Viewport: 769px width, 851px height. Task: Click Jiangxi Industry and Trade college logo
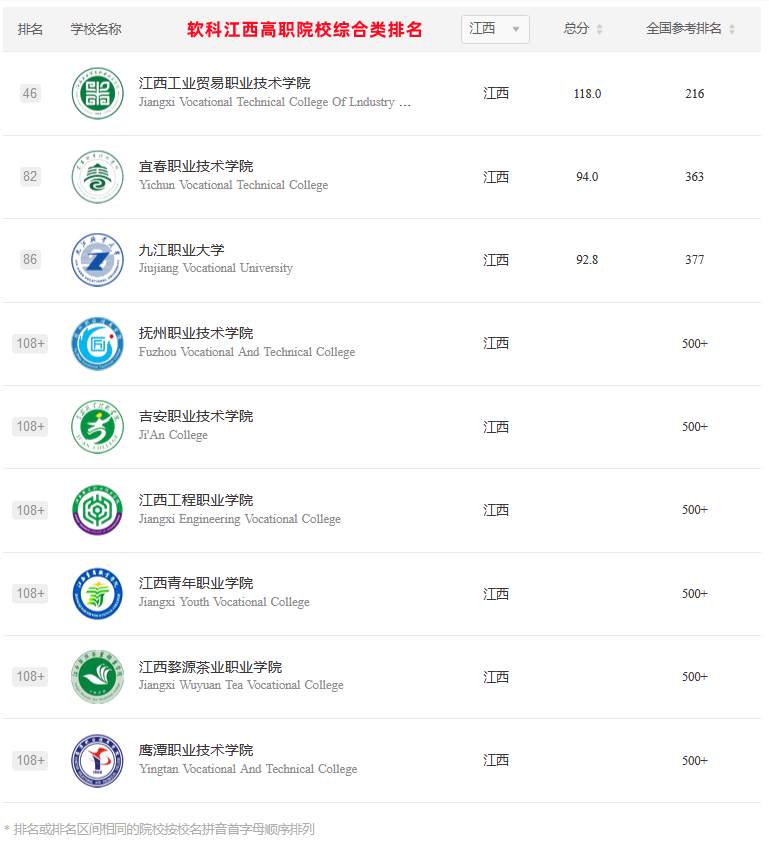tap(98, 93)
